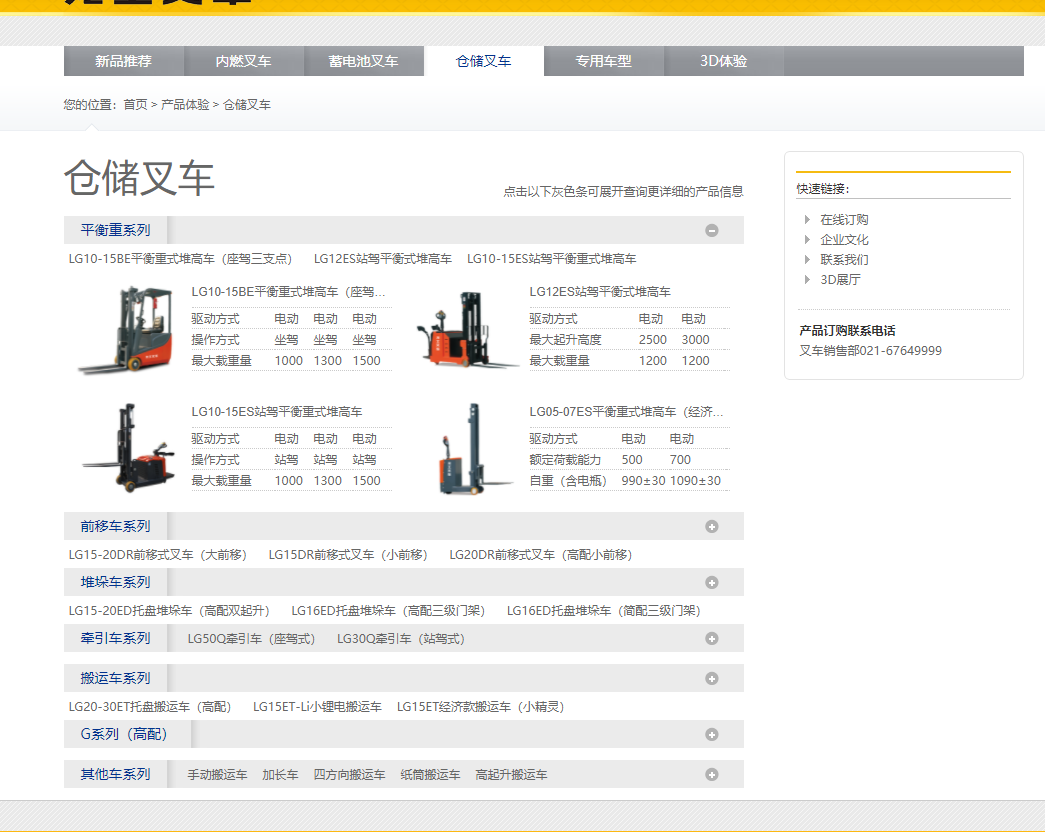
Task: Open the 在线订购 quick link
Action: point(844,220)
